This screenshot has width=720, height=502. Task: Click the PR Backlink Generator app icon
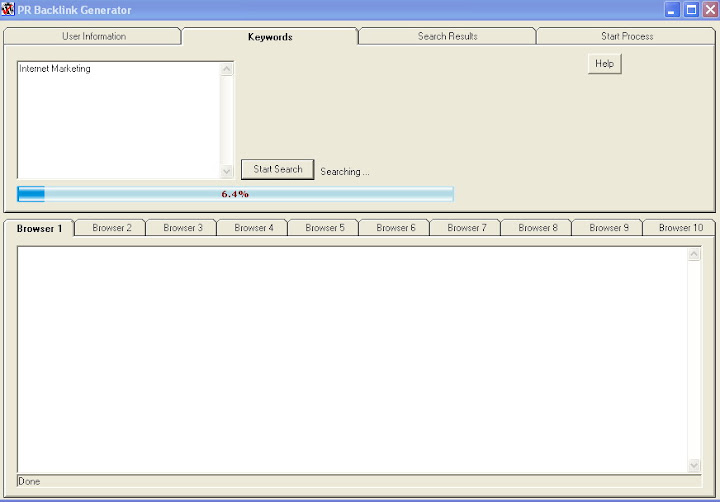(x=8, y=9)
